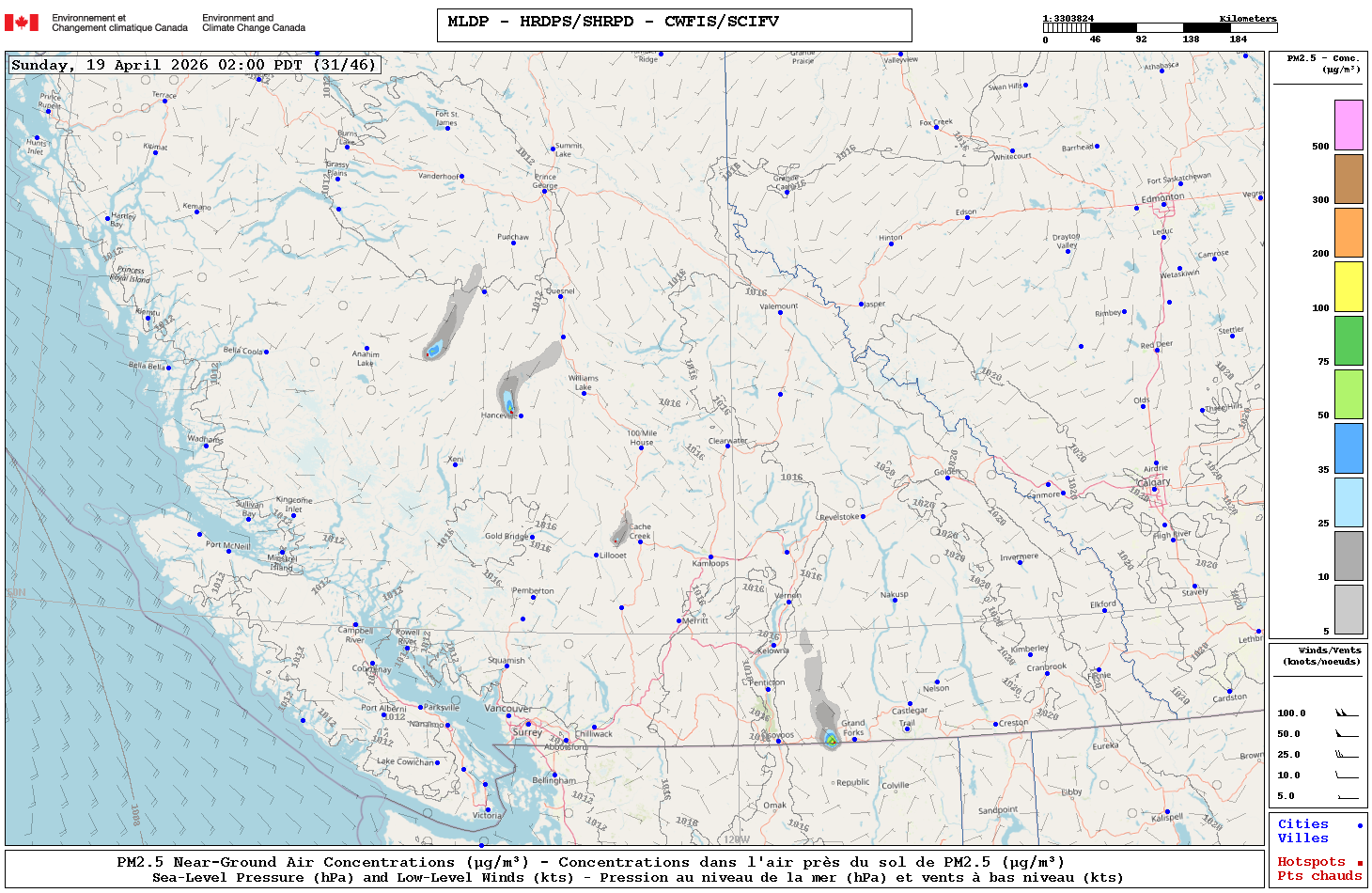Click the Edmonton city label on map

[x=1162, y=198]
